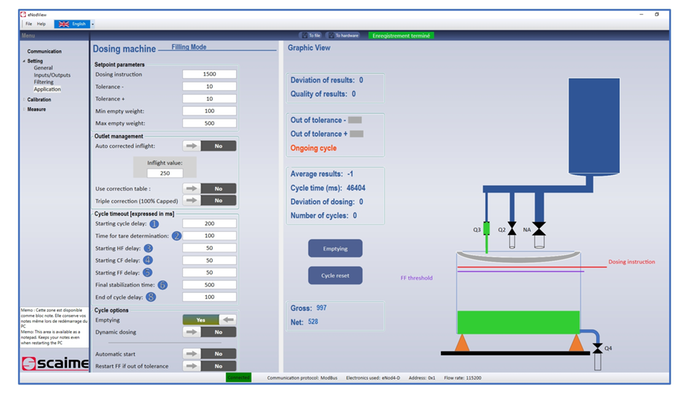Click the Scaime logo
The image size is (700, 394).
click(x=55, y=363)
